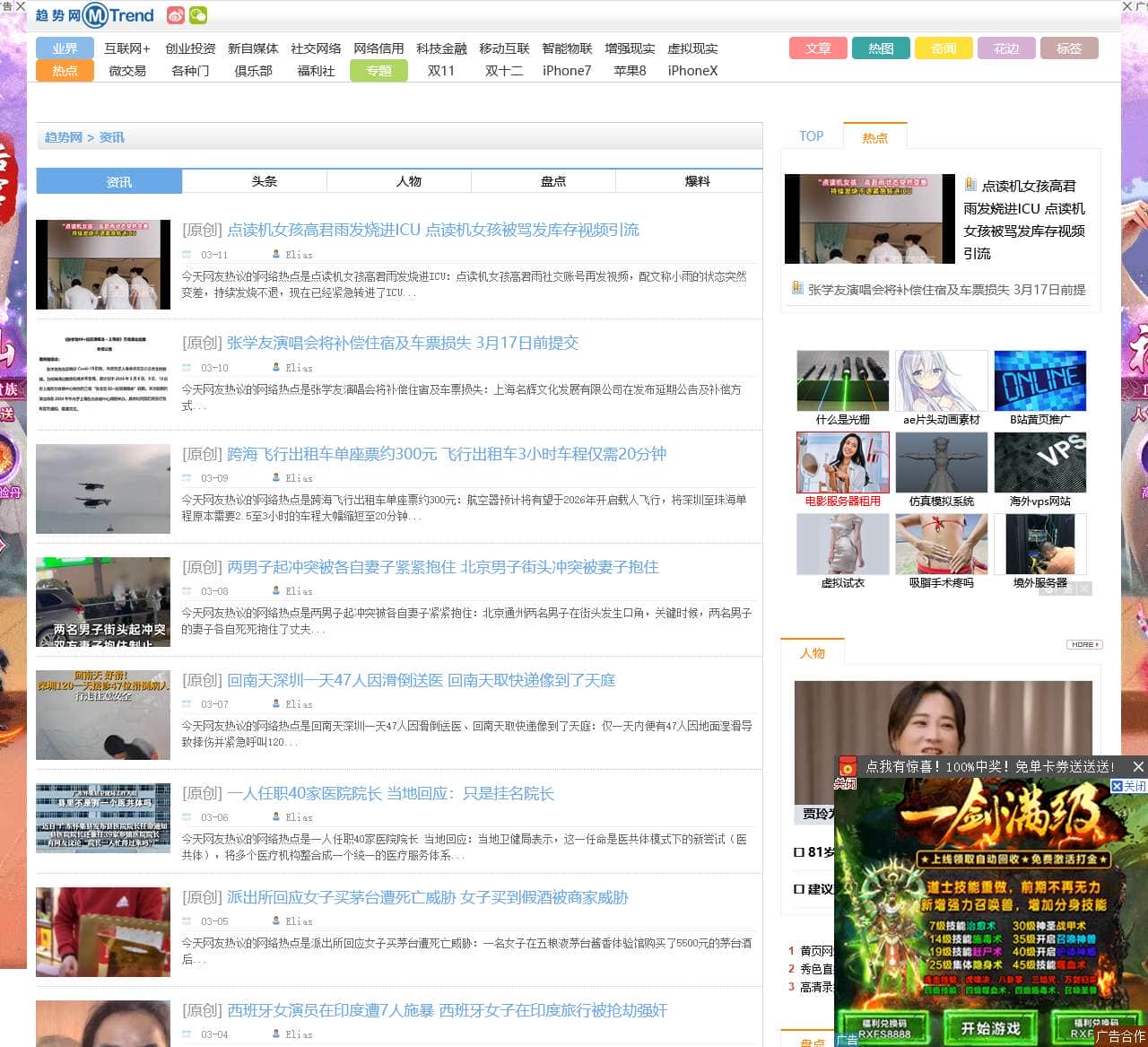Select the 业界 blue category button
This screenshot has height=1047, width=1148.
[x=65, y=48]
